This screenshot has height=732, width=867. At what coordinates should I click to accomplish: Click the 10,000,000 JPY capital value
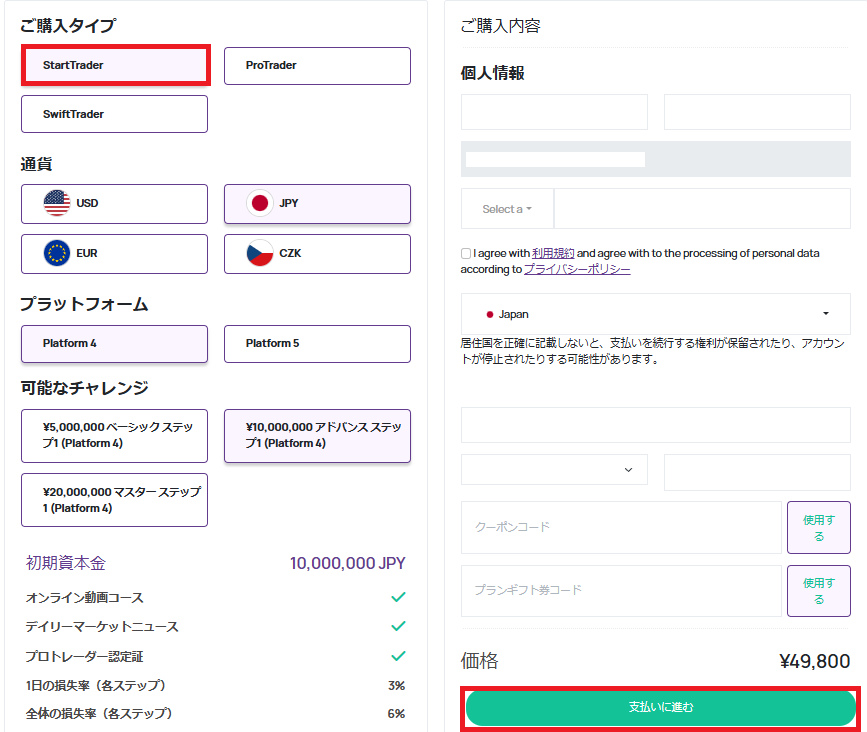[x=348, y=563]
